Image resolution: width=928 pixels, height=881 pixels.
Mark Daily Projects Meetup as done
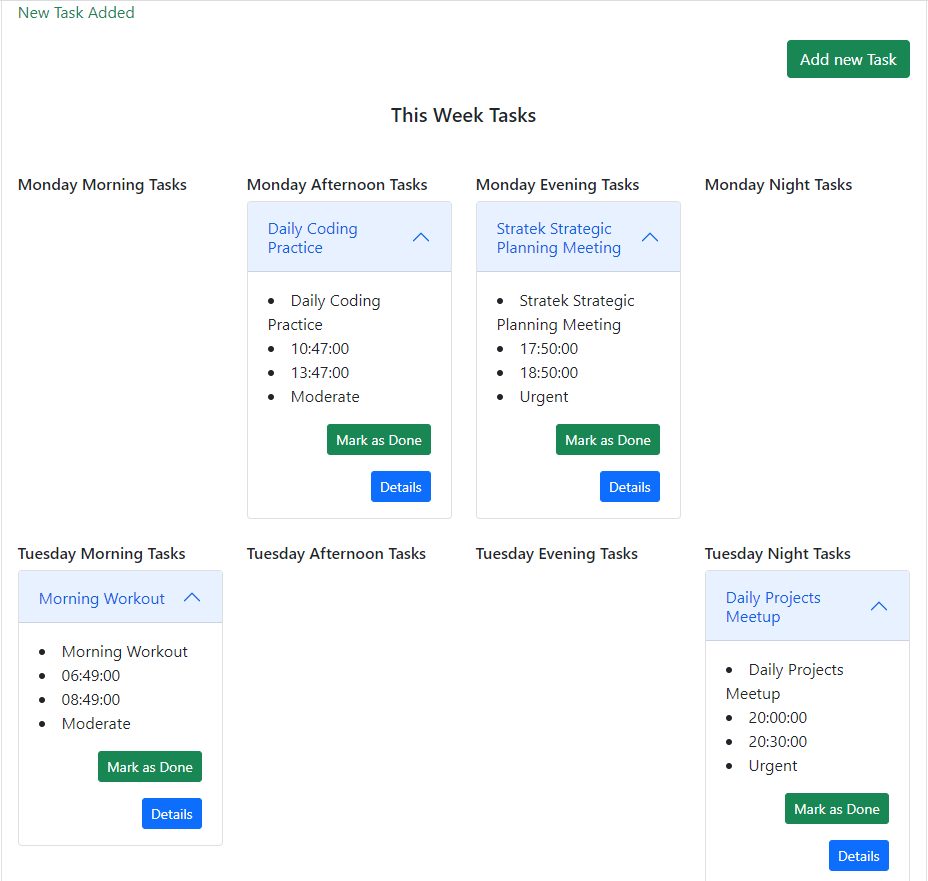coord(836,809)
